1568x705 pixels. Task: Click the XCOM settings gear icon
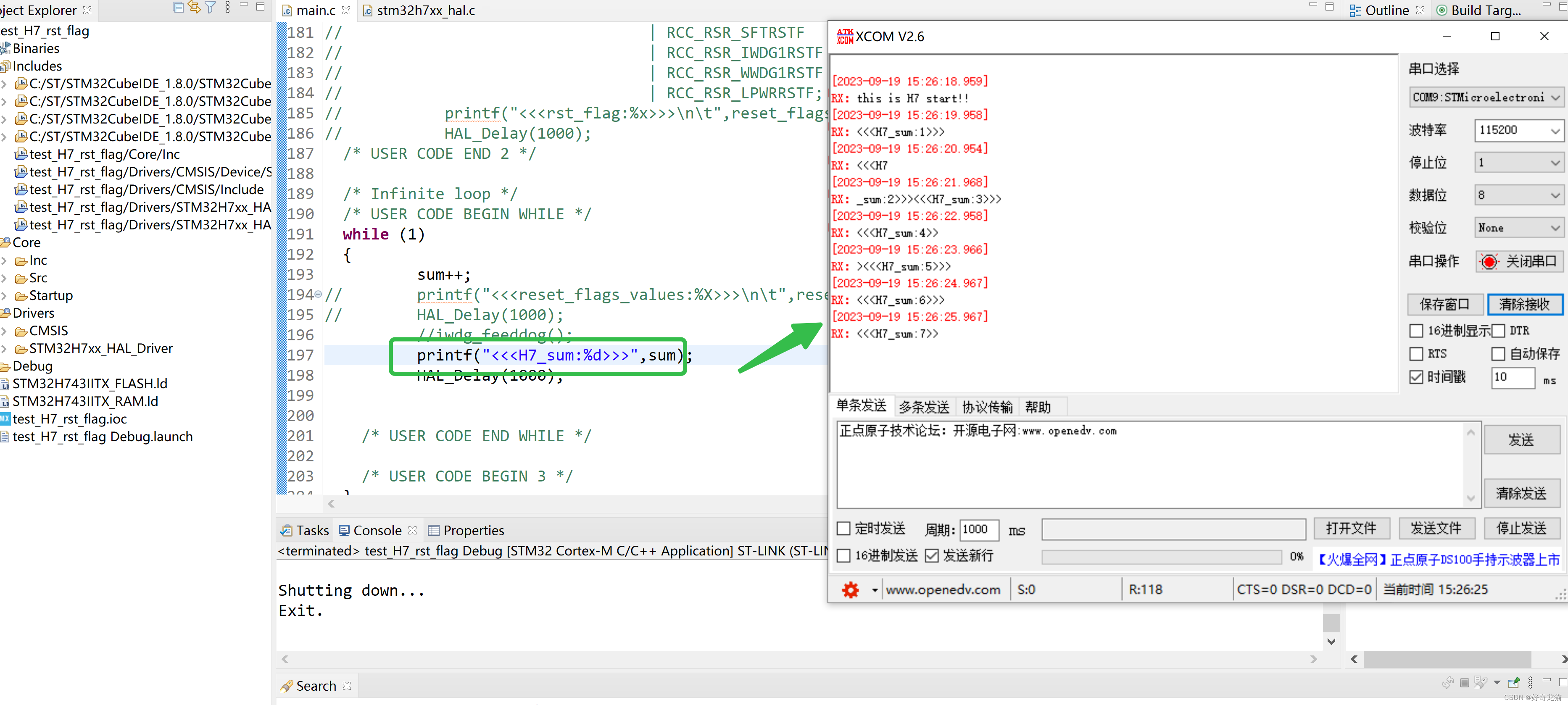coord(850,589)
